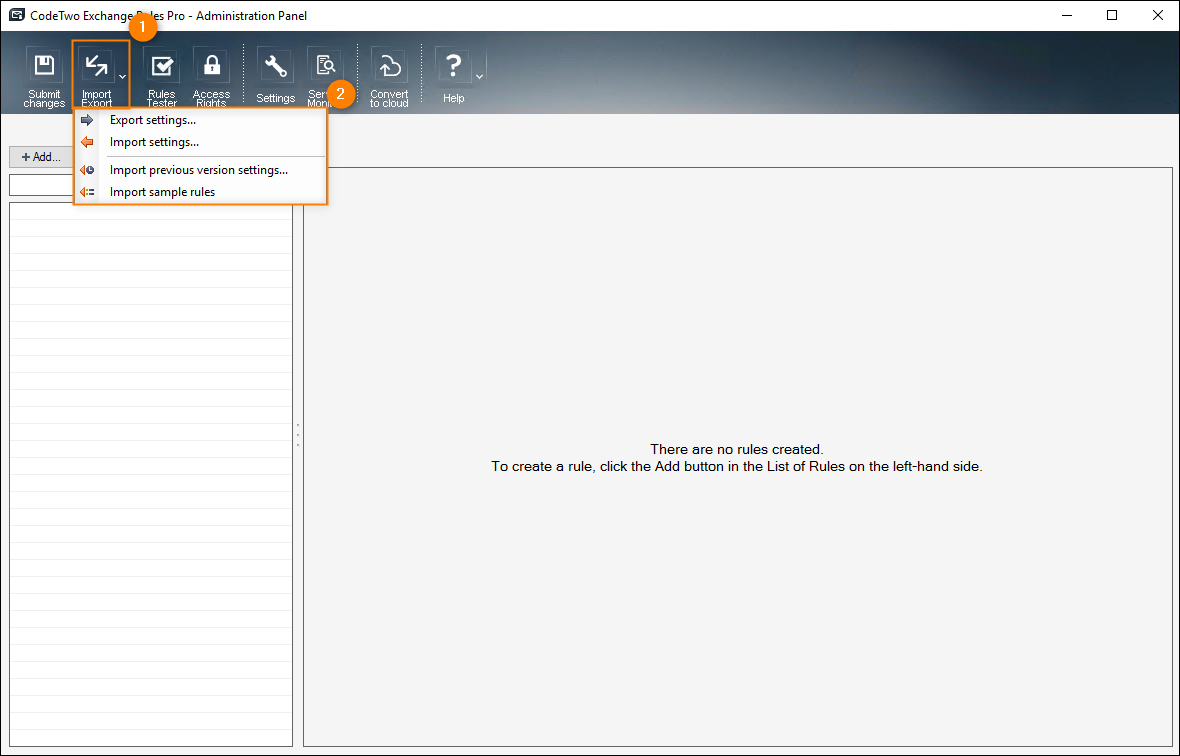Expand the Help dropdown arrow

[x=479, y=77]
